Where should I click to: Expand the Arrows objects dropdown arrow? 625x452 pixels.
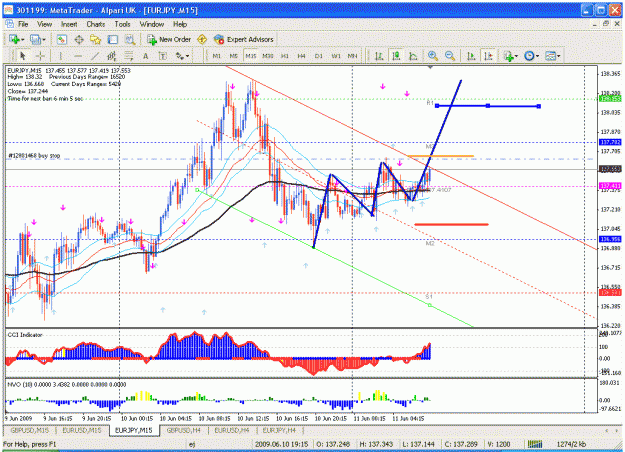[188, 56]
